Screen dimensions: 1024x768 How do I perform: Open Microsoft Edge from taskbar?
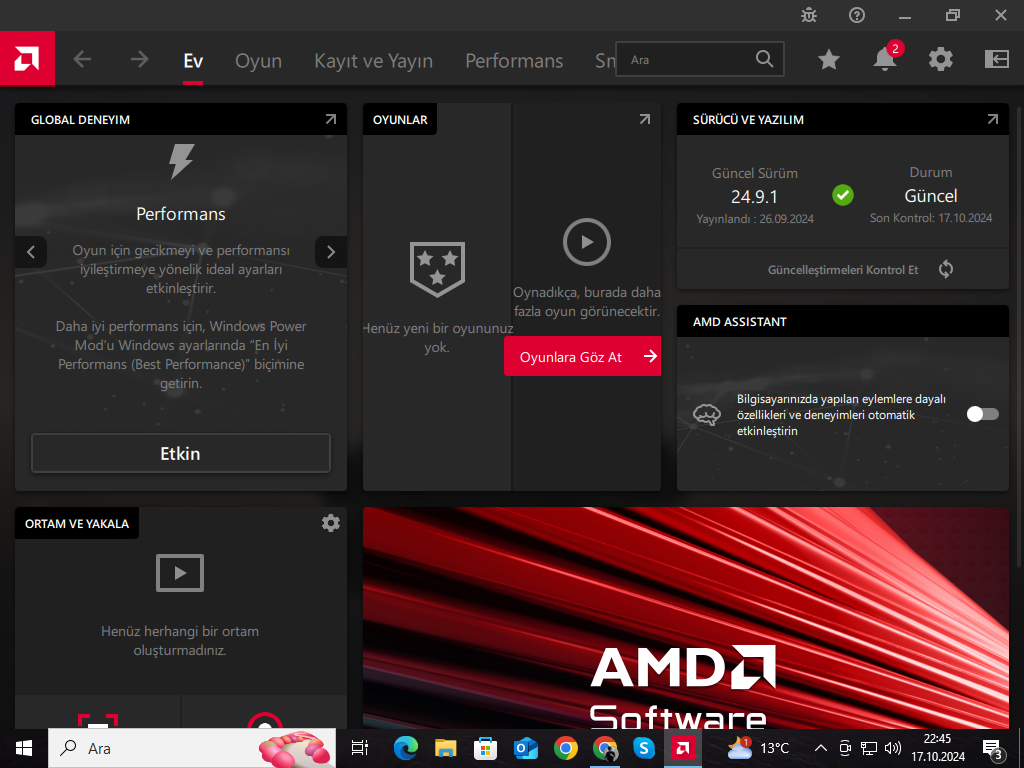click(x=406, y=748)
